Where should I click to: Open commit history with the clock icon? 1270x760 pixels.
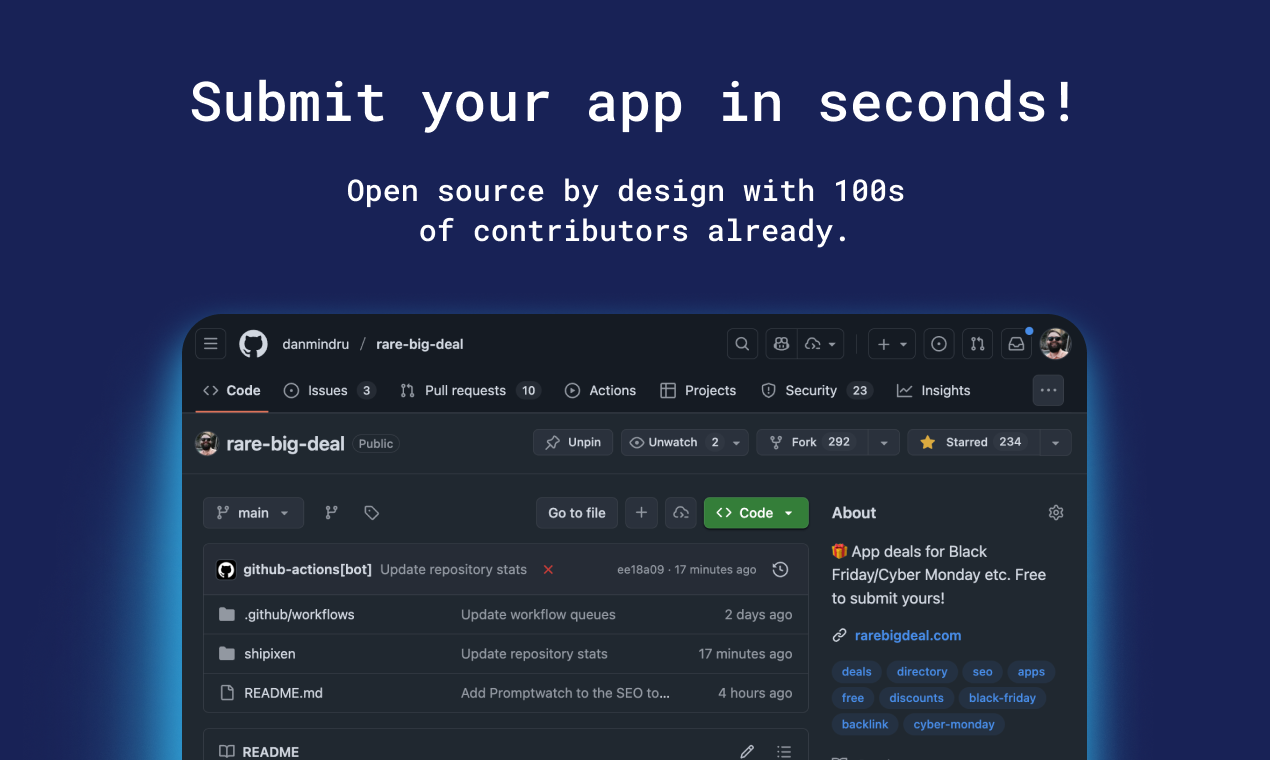tap(780, 569)
